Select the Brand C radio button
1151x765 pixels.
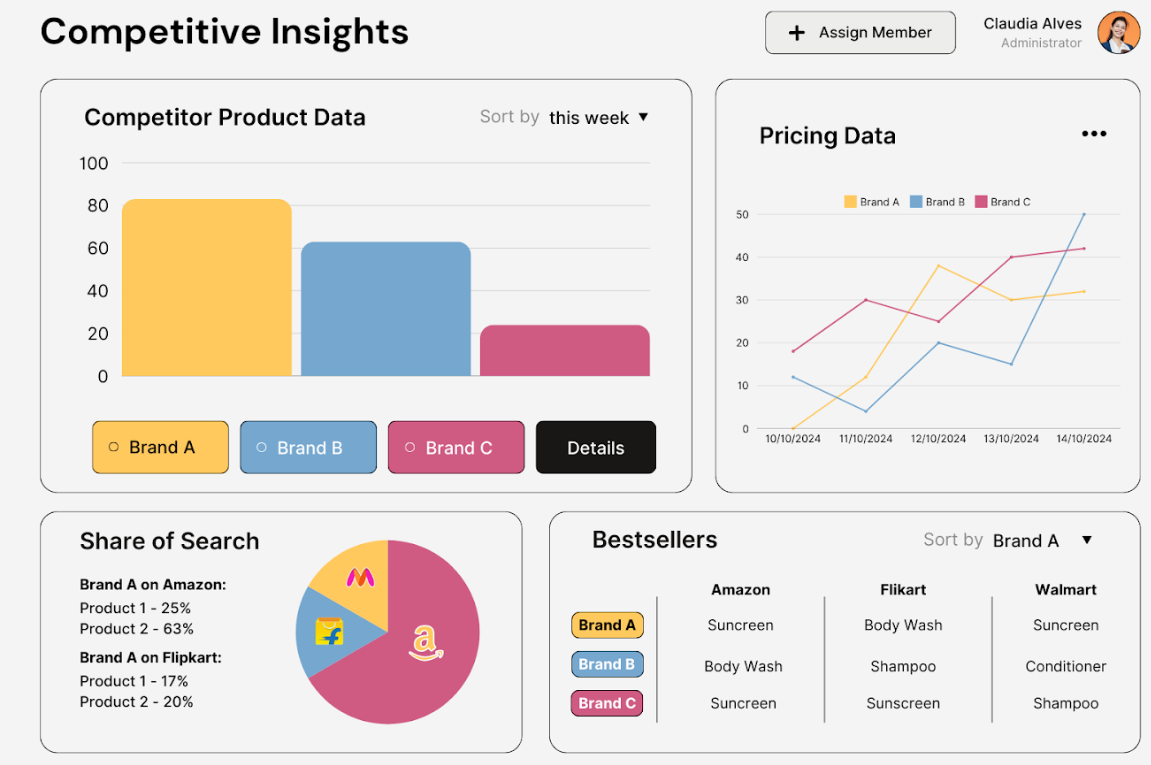(x=410, y=446)
